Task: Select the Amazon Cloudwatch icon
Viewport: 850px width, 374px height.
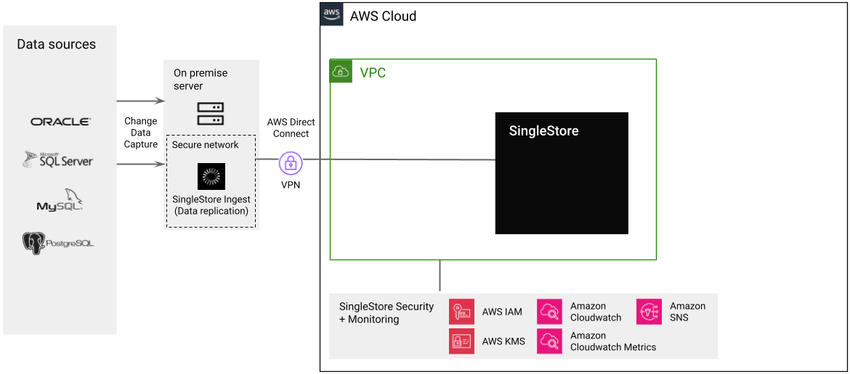Action: point(550,312)
